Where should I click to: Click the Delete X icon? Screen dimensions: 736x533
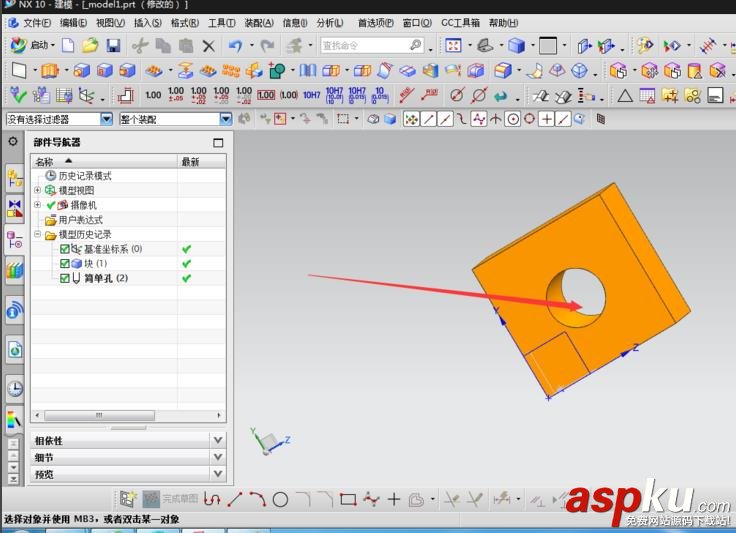pyautogui.click(x=208, y=46)
